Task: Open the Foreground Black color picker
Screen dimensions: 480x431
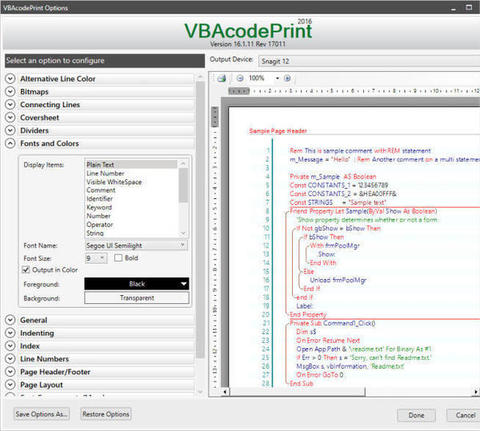Action: [137, 284]
